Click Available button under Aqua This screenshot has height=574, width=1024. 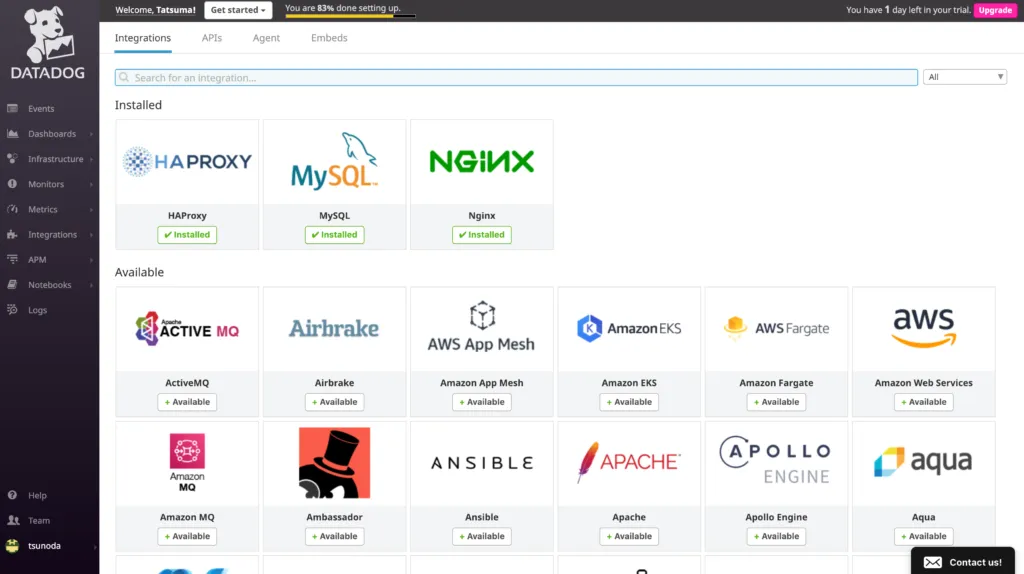[923, 536]
